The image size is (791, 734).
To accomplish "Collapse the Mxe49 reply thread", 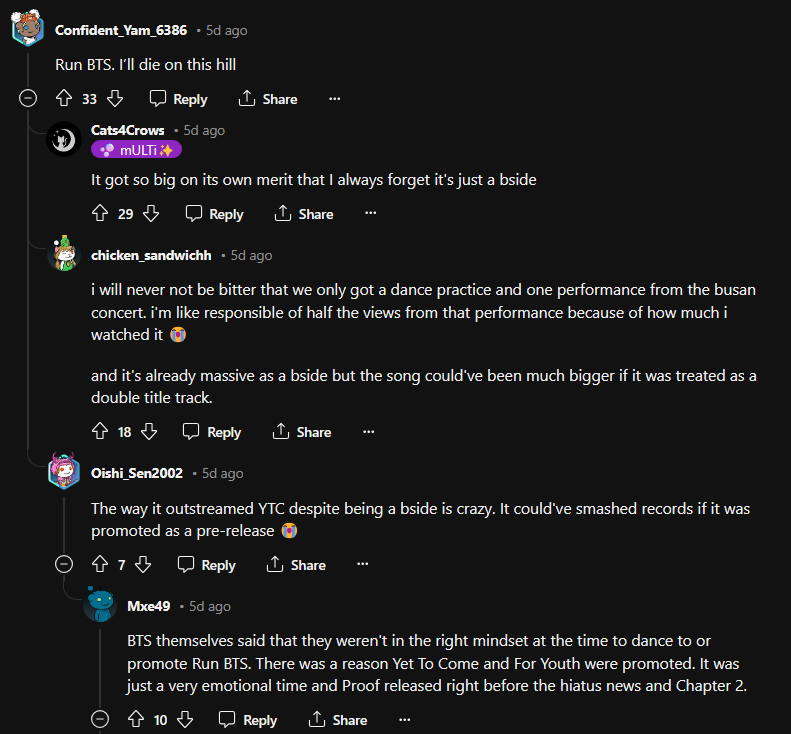I will click(x=100, y=720).
